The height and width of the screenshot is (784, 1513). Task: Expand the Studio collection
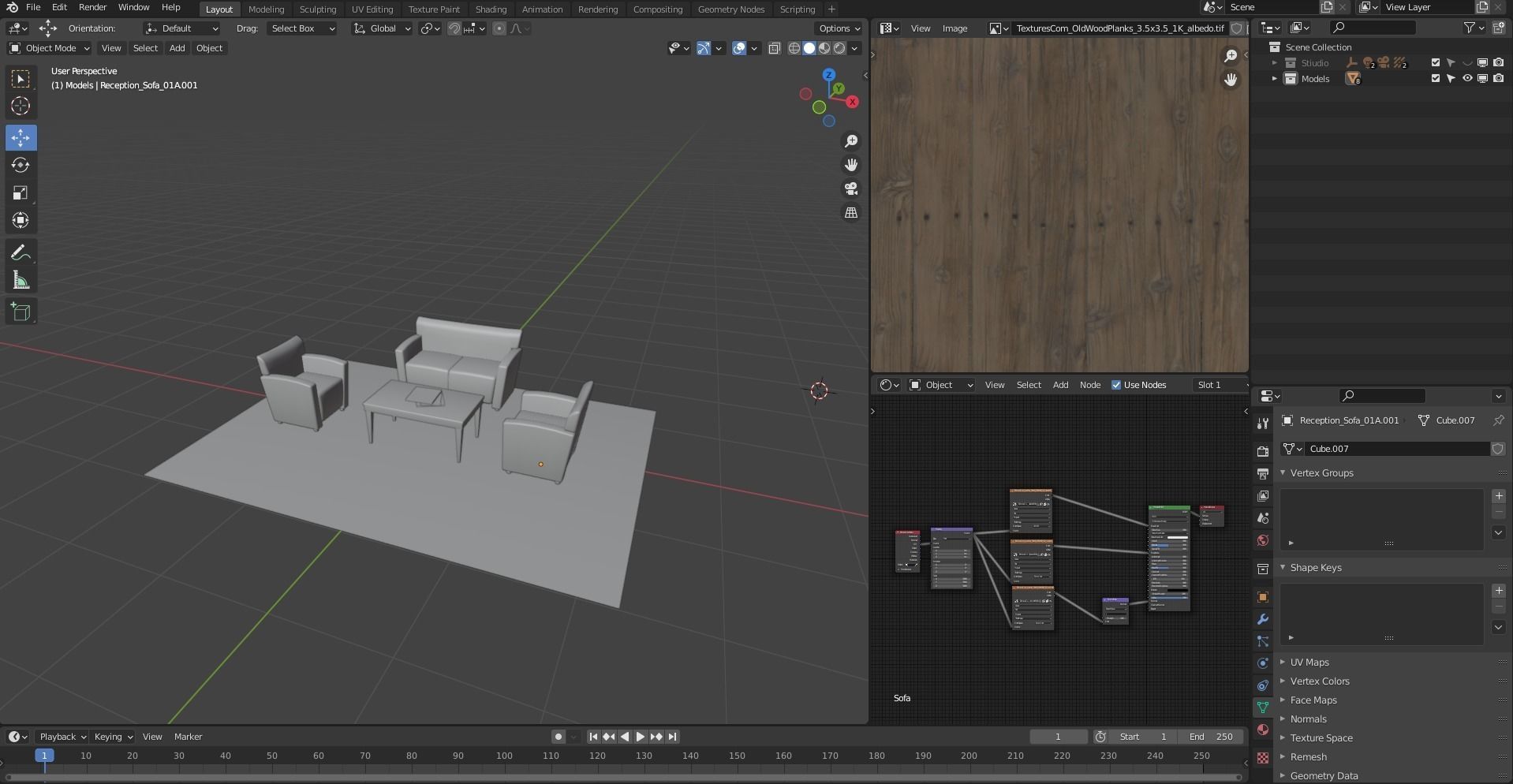1274,63
